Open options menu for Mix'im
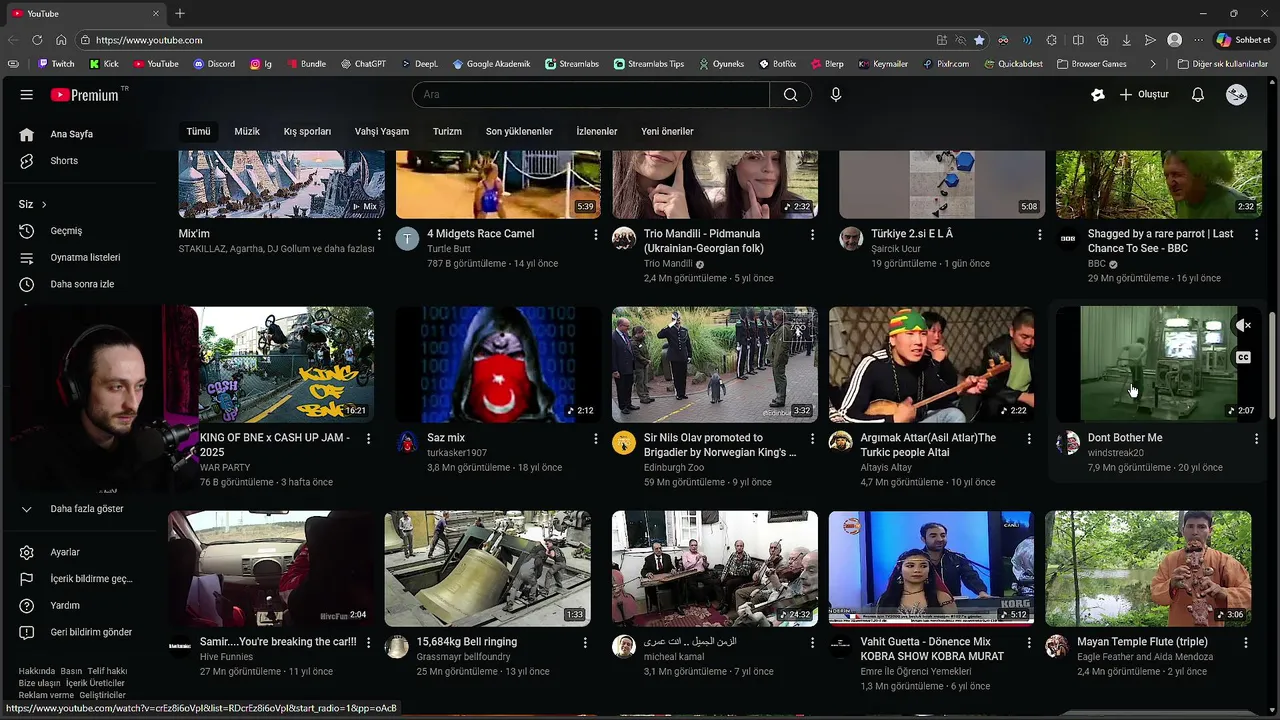The height and width of the screenshot is (720, 1280). 379,234
